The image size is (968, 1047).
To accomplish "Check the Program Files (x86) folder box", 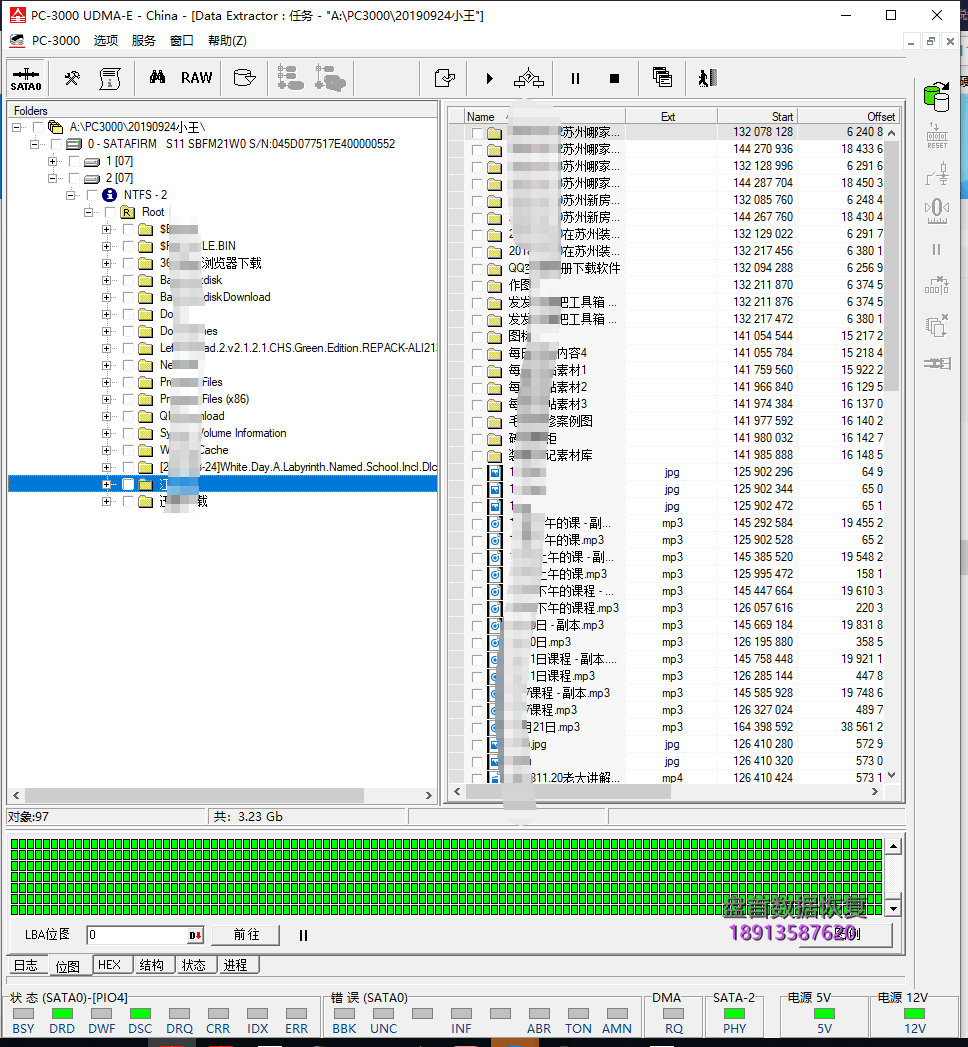I will 128,399.
